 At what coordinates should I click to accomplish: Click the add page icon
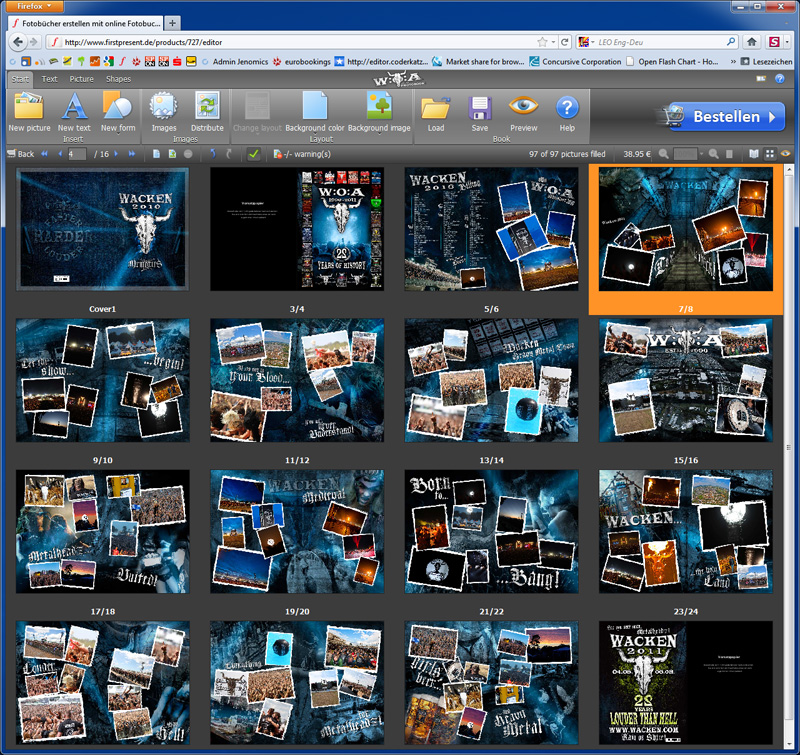click(x=157, y=154)
